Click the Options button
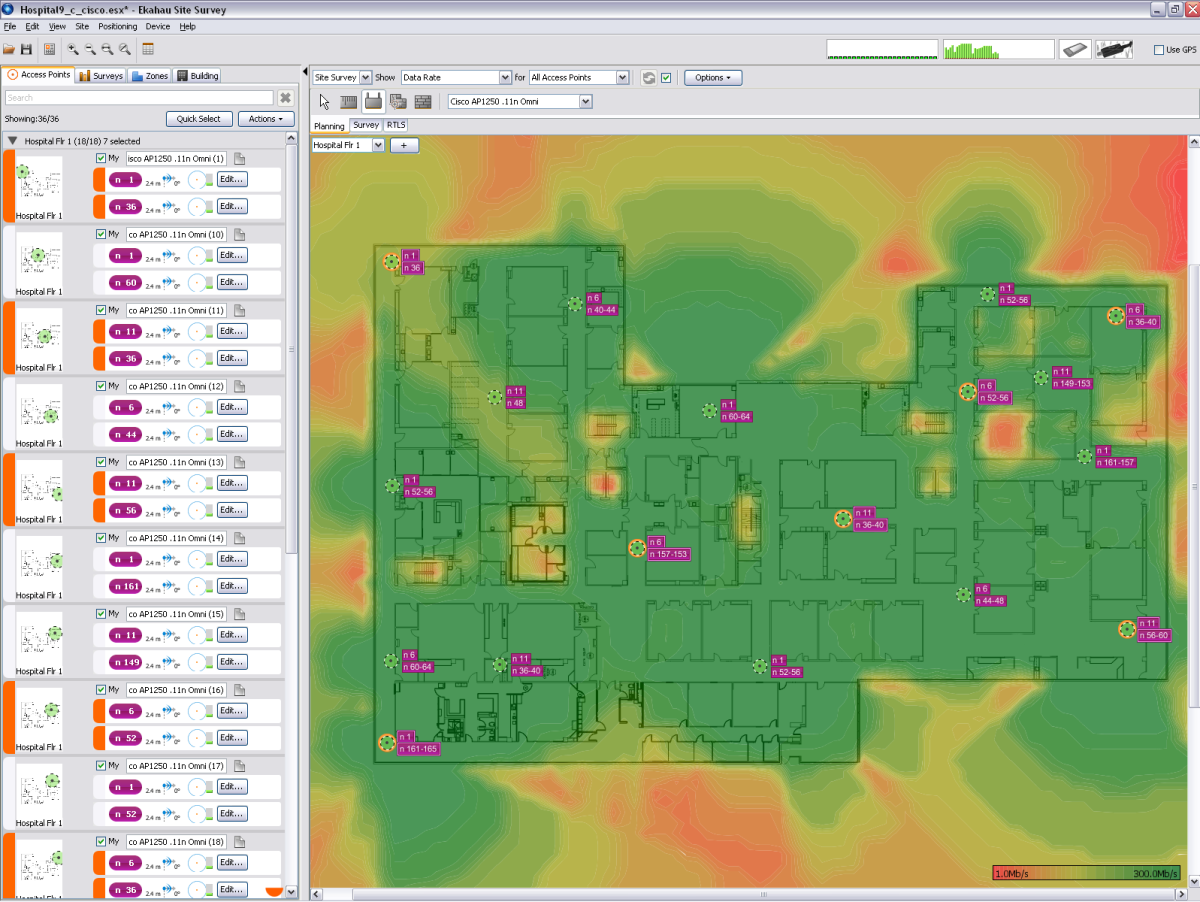The width and height of the screenshot is (1200, 902). tap(712, 77)
